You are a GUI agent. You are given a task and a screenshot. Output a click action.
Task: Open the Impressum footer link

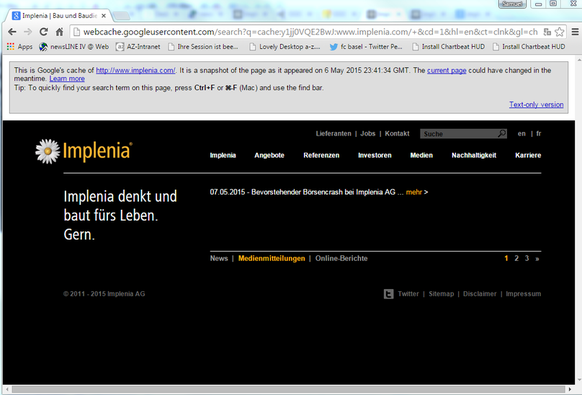523,294
